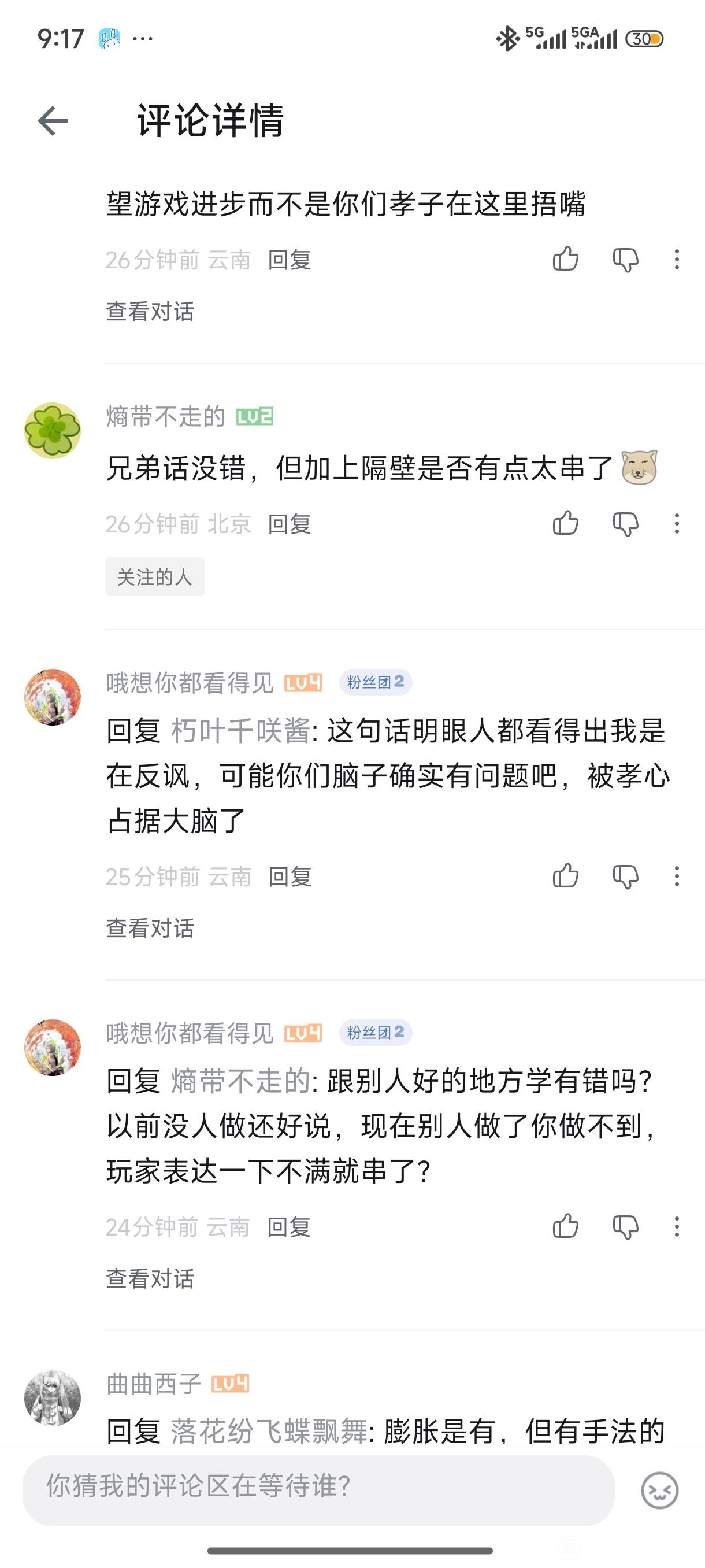Open more options on 25分钟前 comment
This screenshot has height=1568, width=705.
pyautogui.click(x=677, y=877)
